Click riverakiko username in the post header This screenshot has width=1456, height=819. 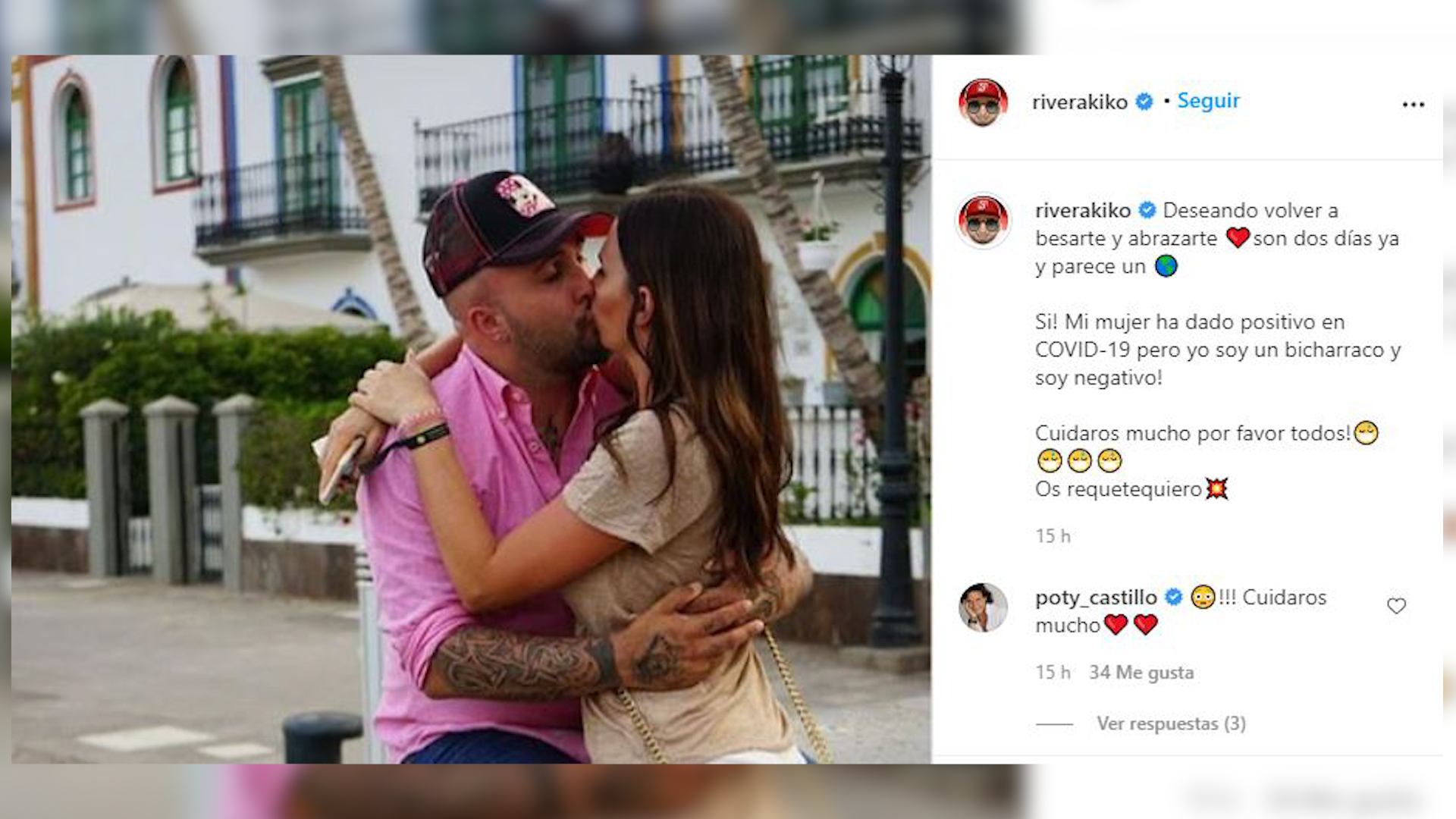click(x=1080, y=102)
